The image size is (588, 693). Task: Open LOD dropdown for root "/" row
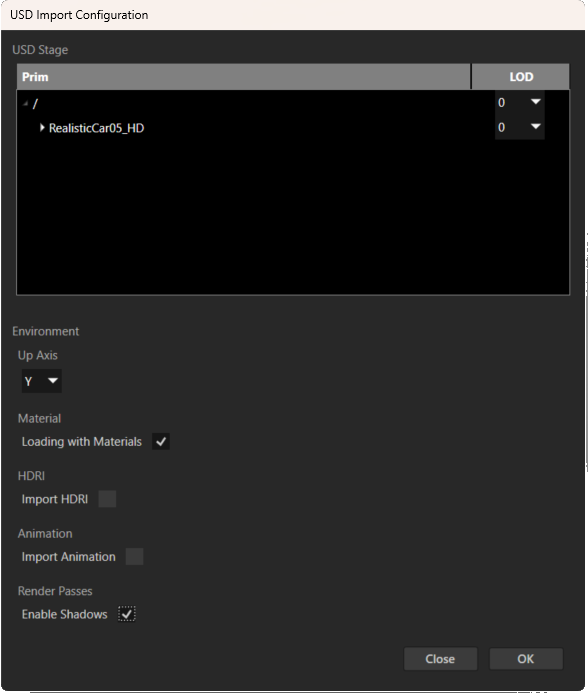pyautogui.click(x=519, y=103)
